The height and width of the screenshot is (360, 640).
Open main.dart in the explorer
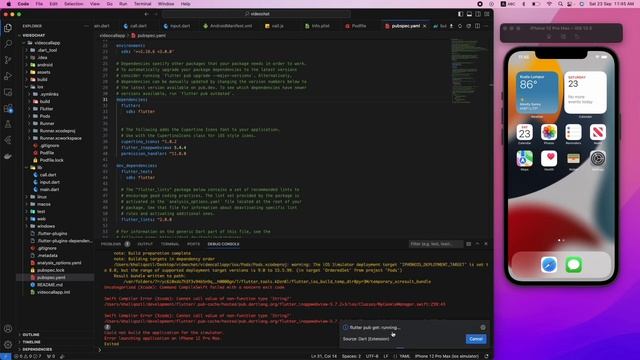(x=49, y=189)
